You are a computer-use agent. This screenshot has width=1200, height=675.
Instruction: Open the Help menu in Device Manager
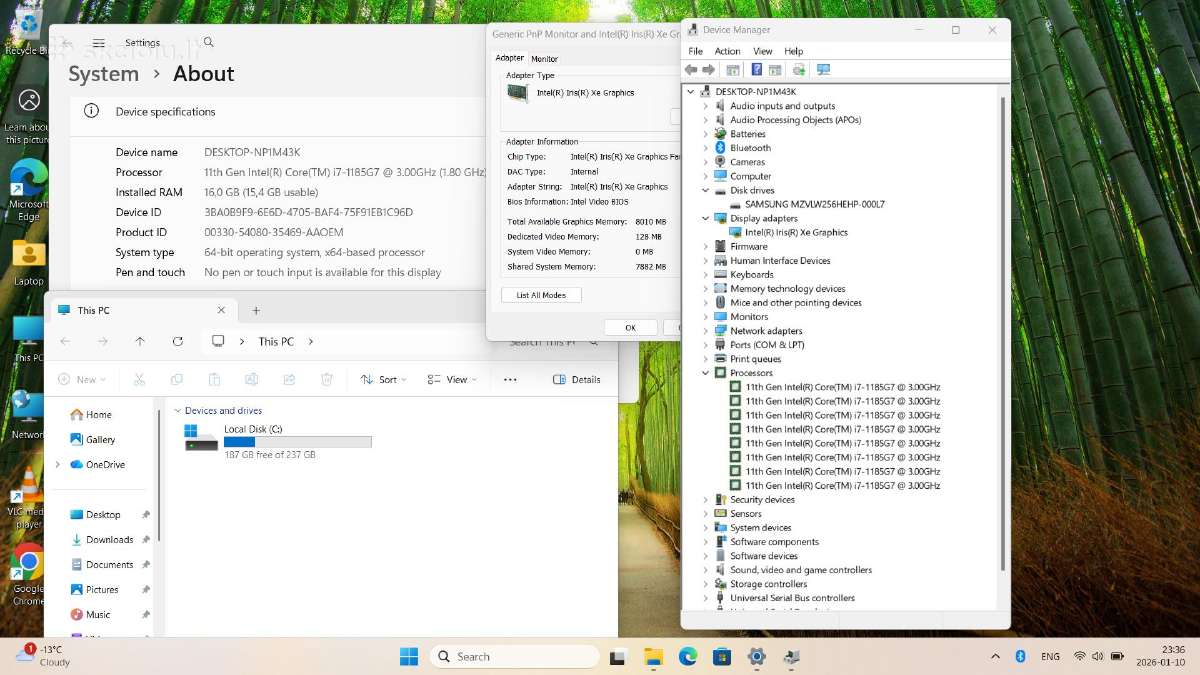(794, 51)
